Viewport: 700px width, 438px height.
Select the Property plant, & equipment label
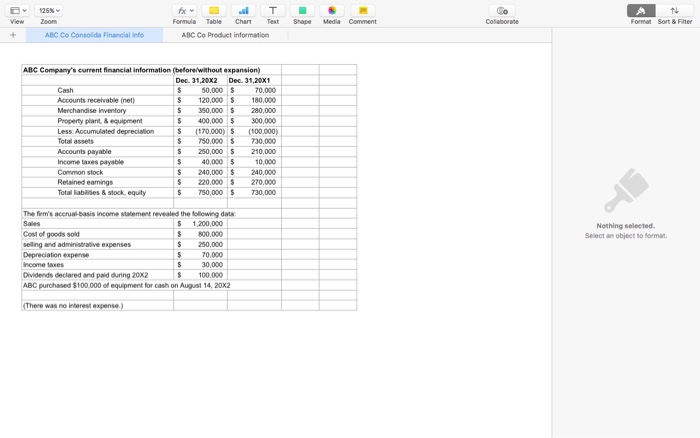(x=98, y=121)
